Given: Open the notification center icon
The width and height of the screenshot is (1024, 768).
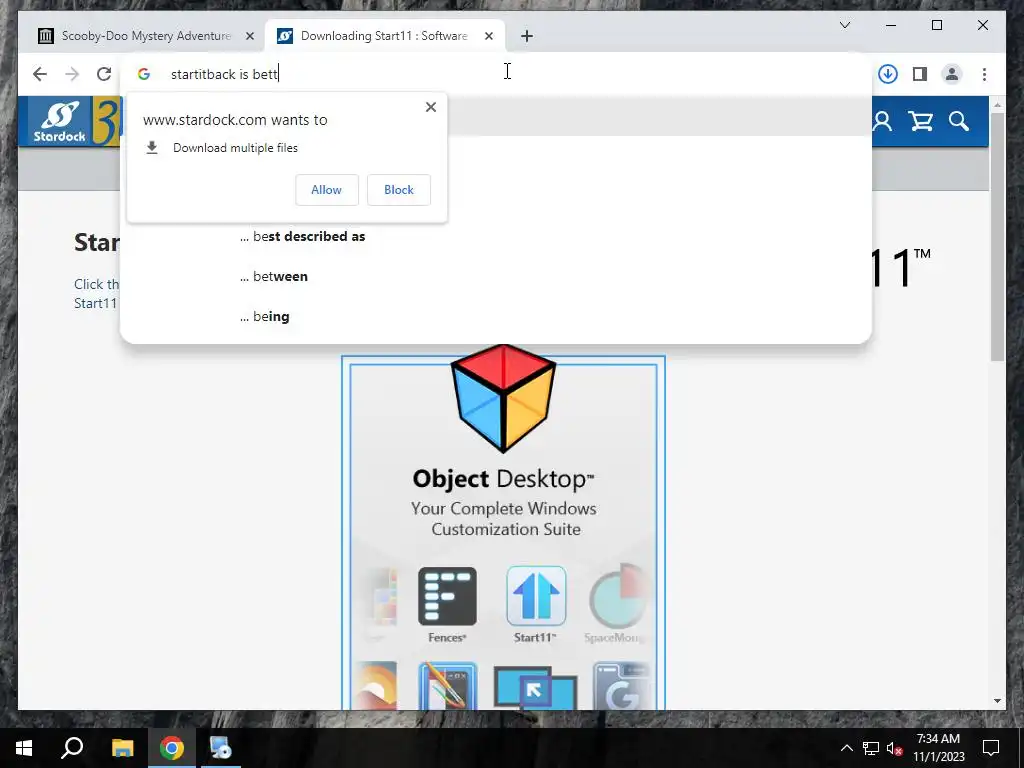Looking at the screenshot, I should tap(991, 748).
